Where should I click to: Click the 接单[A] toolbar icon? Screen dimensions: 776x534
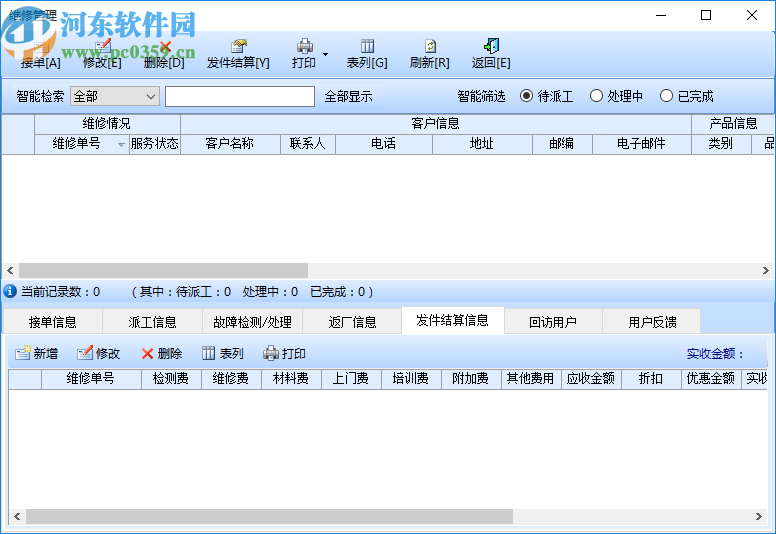click(41, 47)
